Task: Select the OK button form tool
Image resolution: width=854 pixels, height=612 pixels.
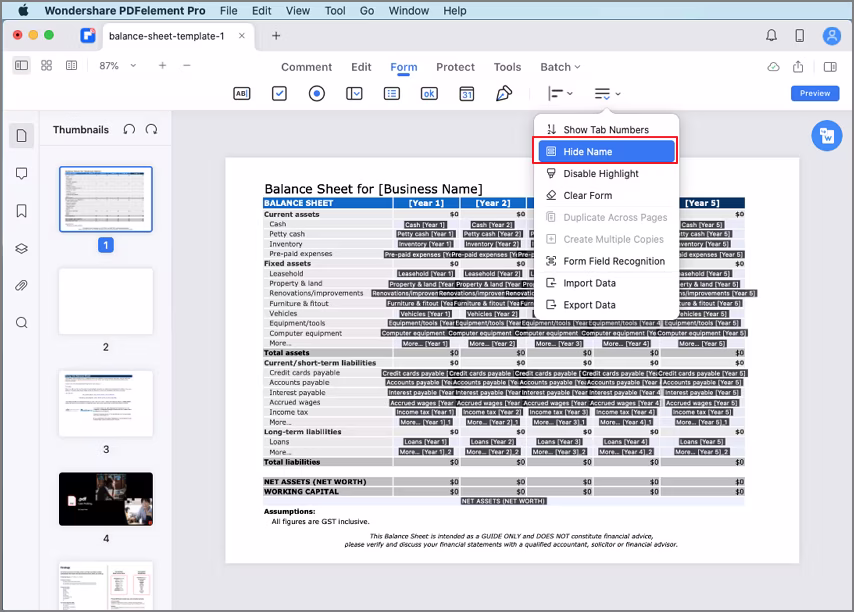Action: coord(429,93)
